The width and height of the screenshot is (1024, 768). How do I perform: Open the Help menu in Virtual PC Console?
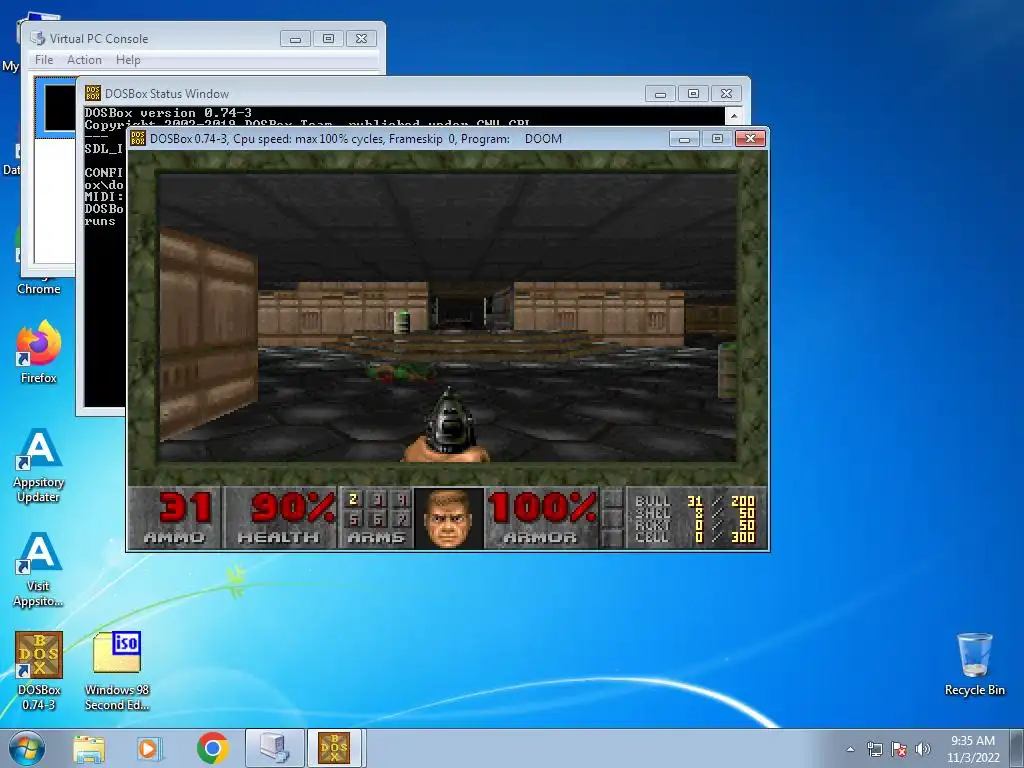(x=128, y=59)
